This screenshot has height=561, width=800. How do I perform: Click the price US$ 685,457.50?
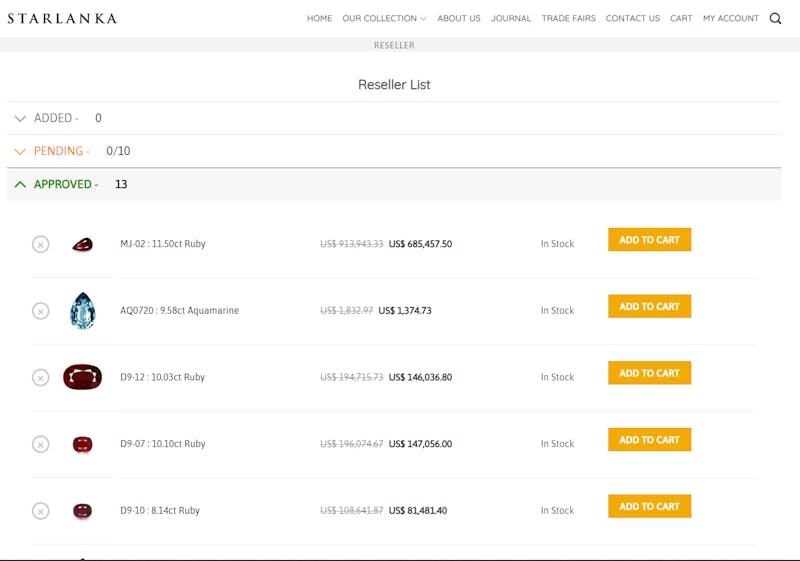420,244
